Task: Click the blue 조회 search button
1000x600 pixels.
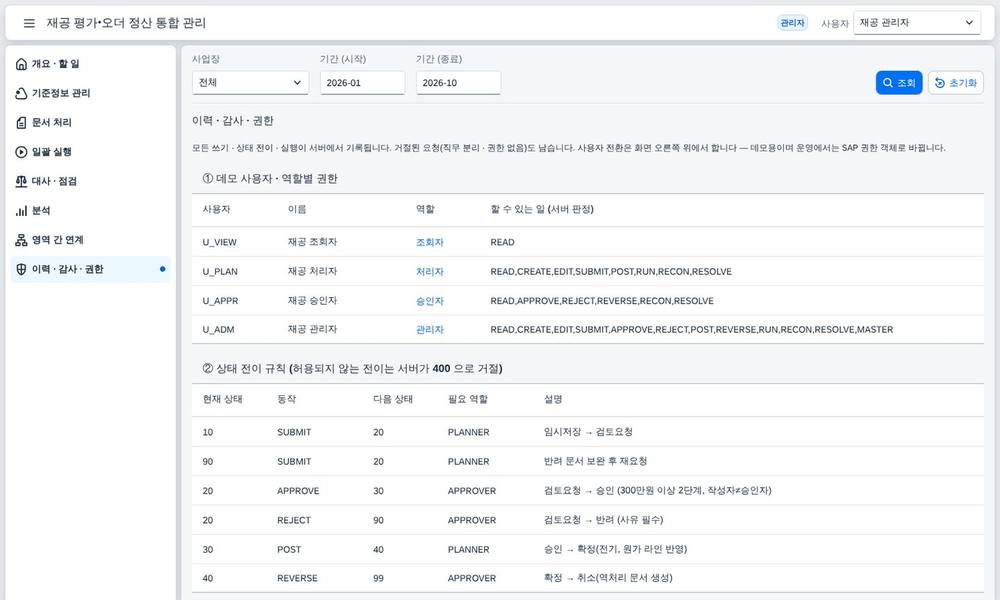Action: click(899, 83)
